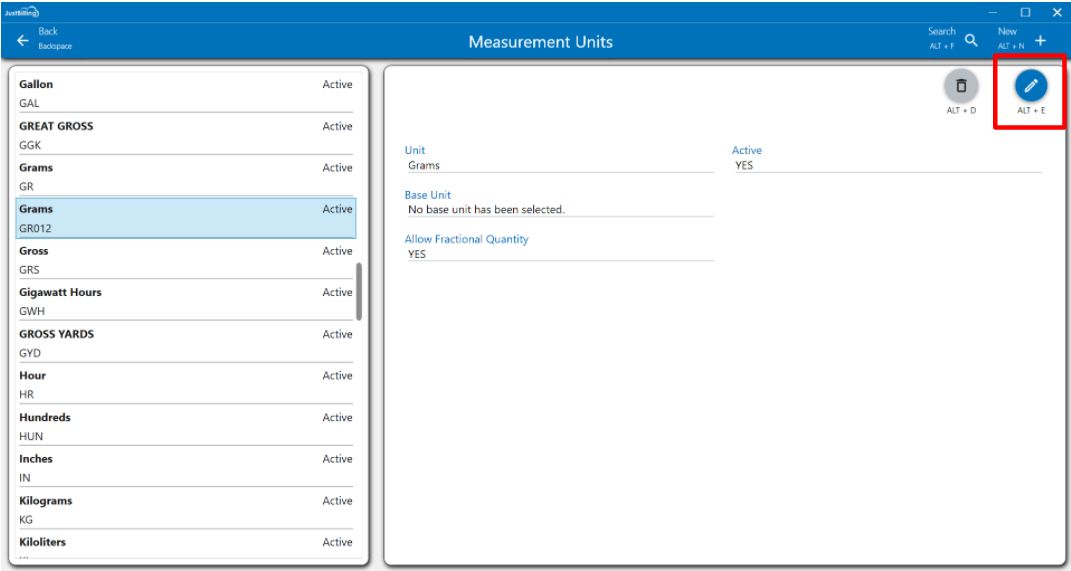Minimize the application window
Viewport: 1071px width, 571px height.
click(x=993, y=12)
